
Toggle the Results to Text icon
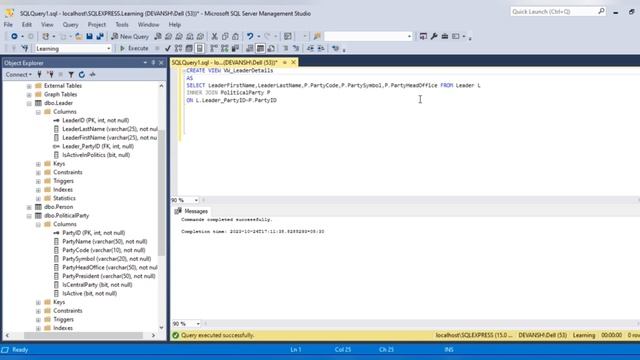(x=250, y=48)
